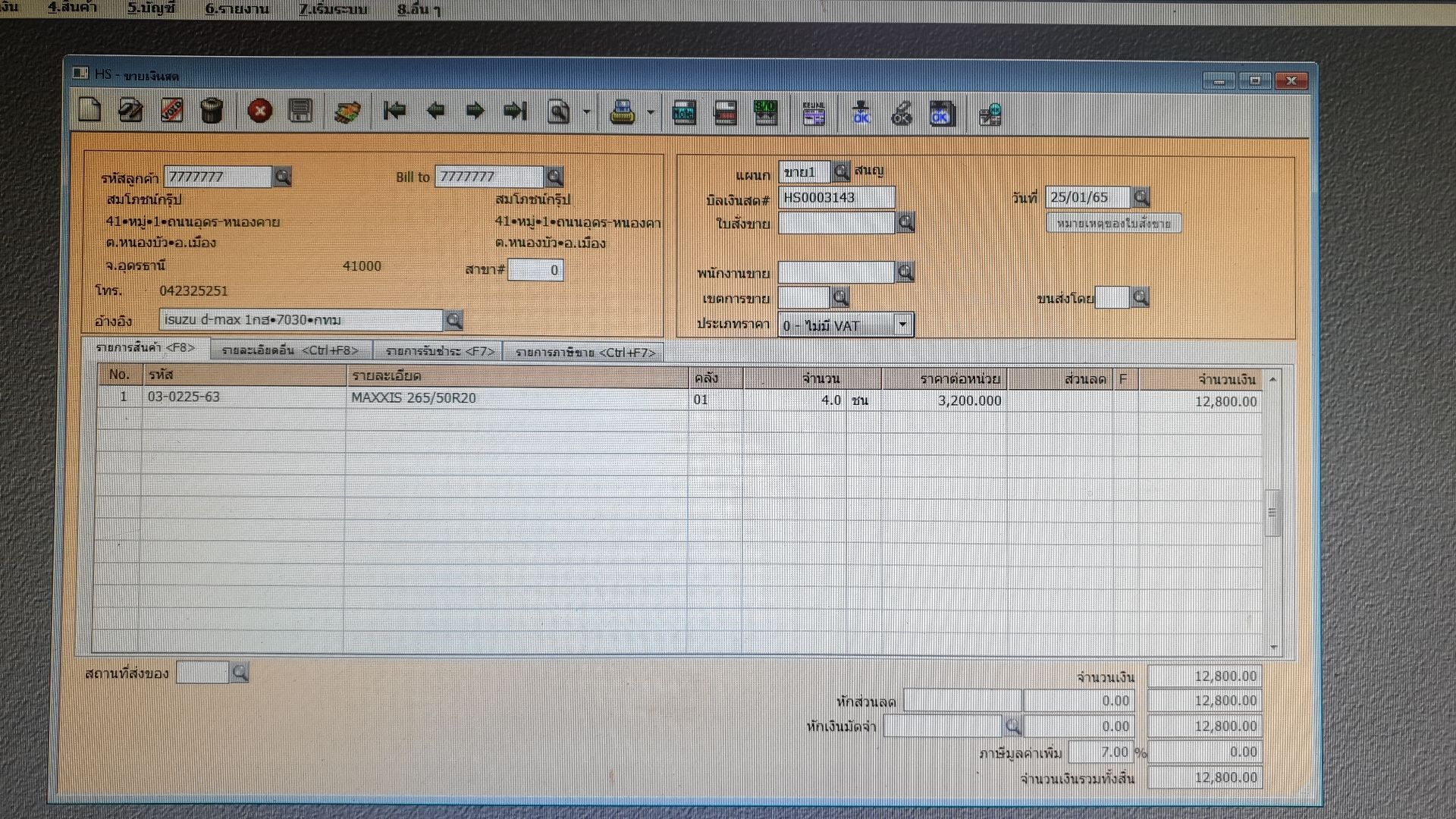Click the trash can delete icon
The image size is (1456, 819).
click(212, 111)
